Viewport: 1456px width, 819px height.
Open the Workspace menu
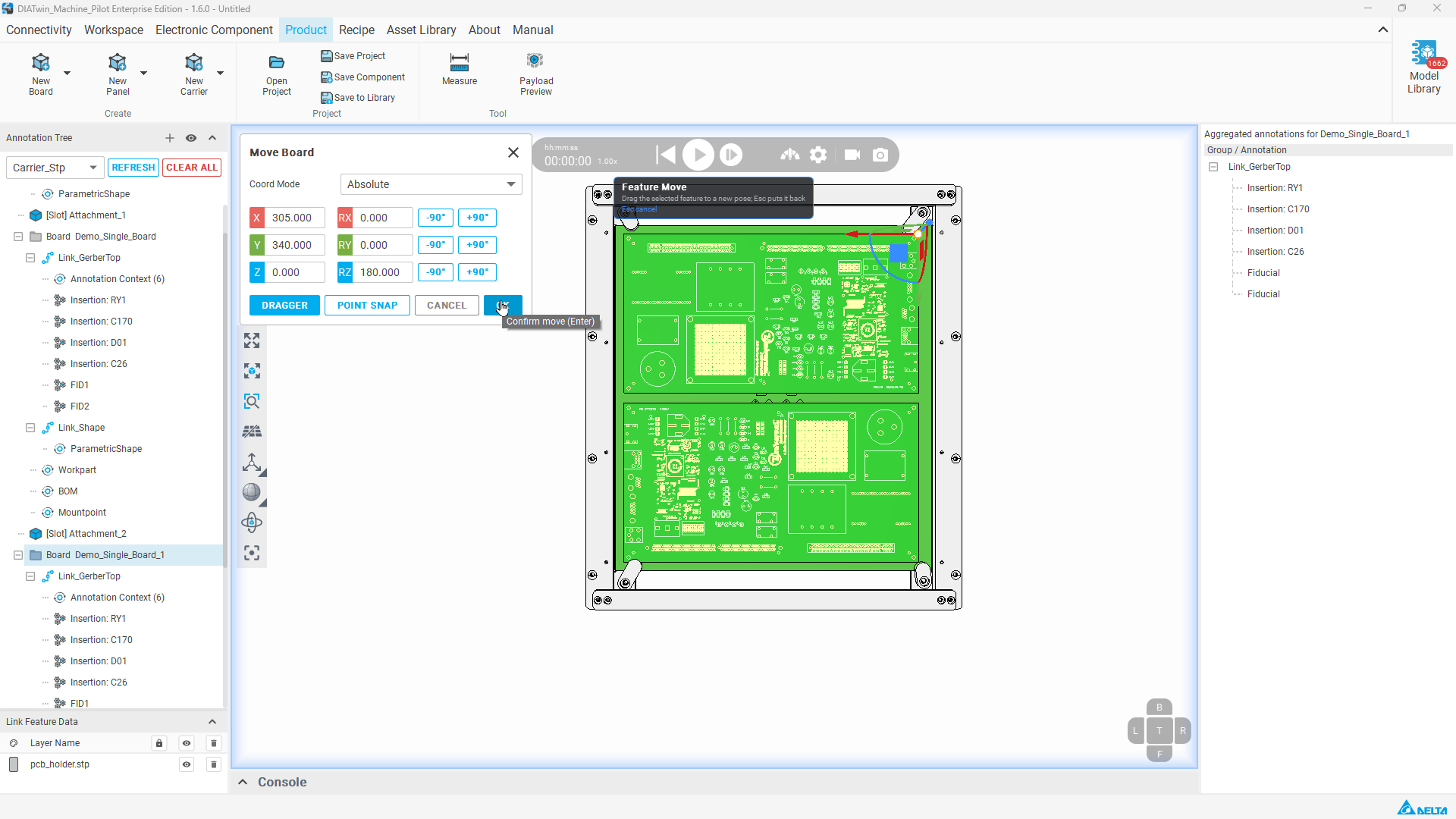[x=114, y=30]
